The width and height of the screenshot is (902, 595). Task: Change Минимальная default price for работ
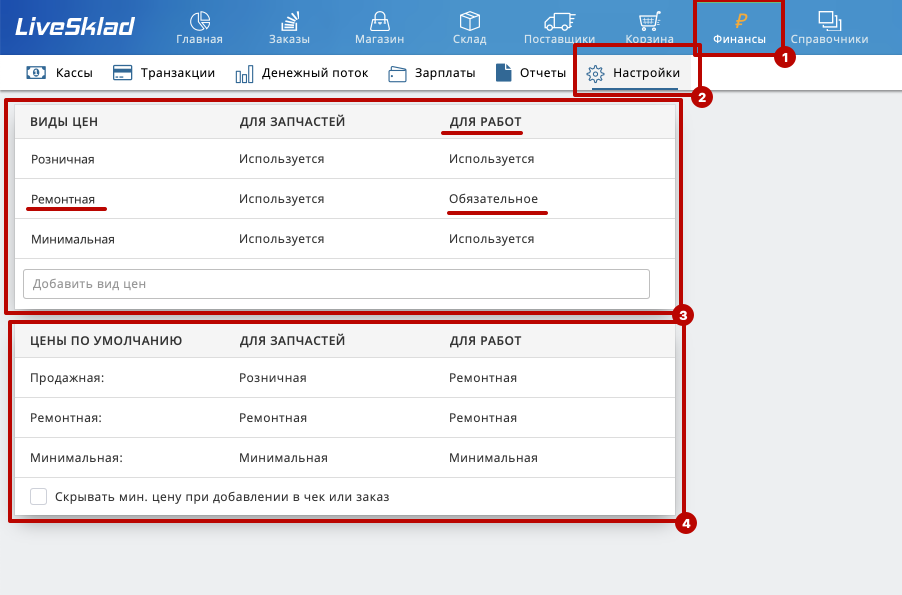click(494, 458)
